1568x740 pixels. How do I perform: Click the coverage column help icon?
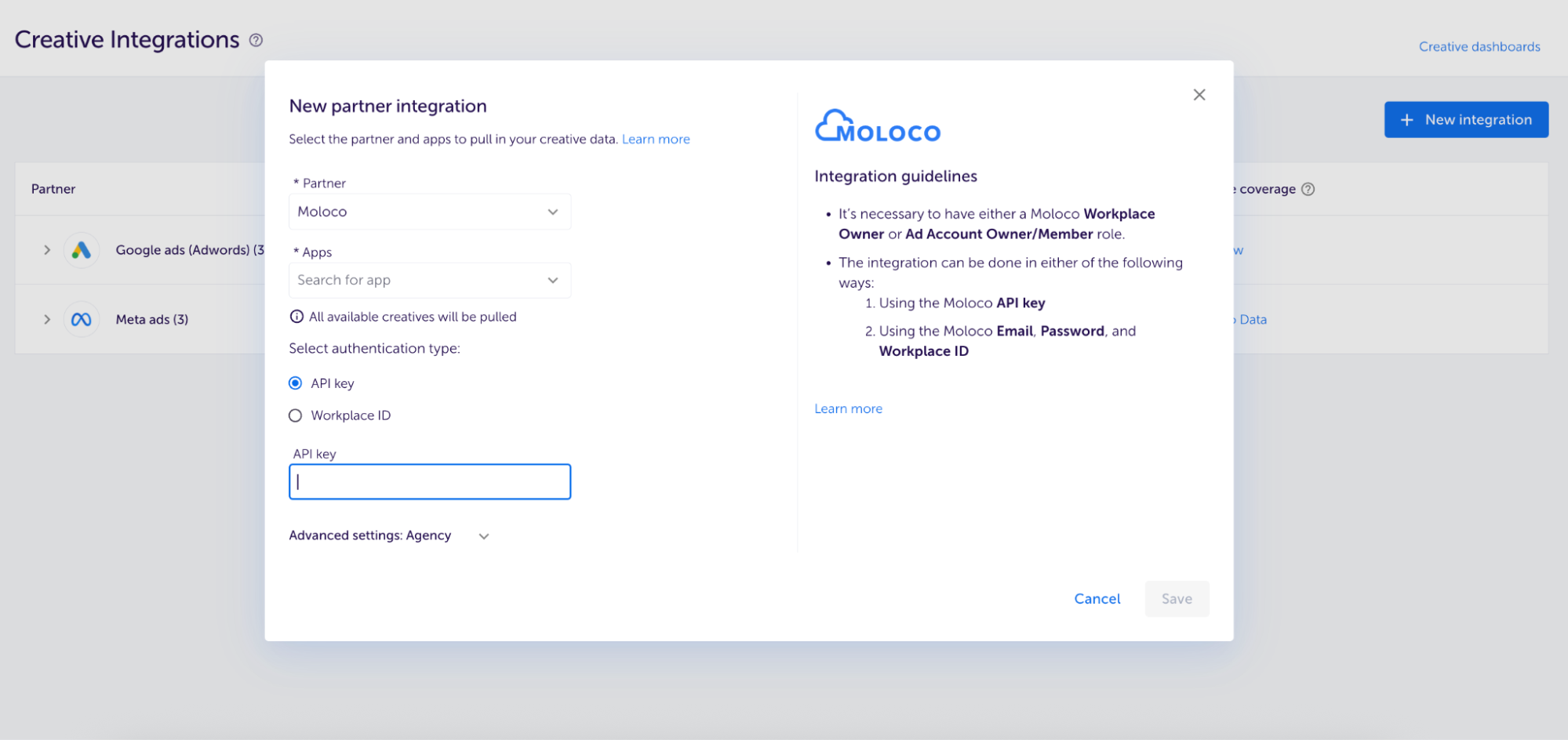click(1308, 189)
